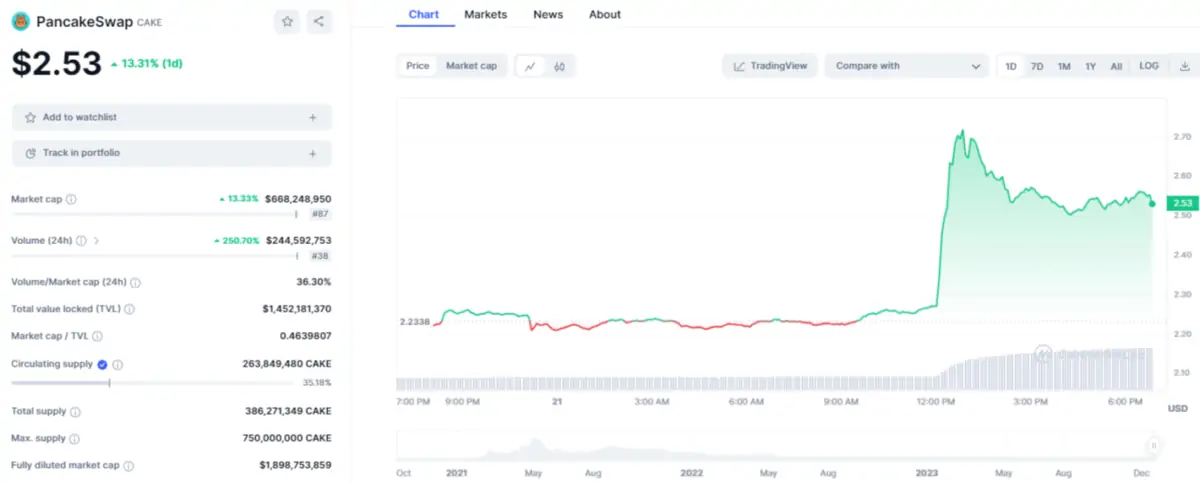Click the TVL value $1,452,181,370
The image size is (1200, 483).
pyautogui.click(x=297, y=310)
